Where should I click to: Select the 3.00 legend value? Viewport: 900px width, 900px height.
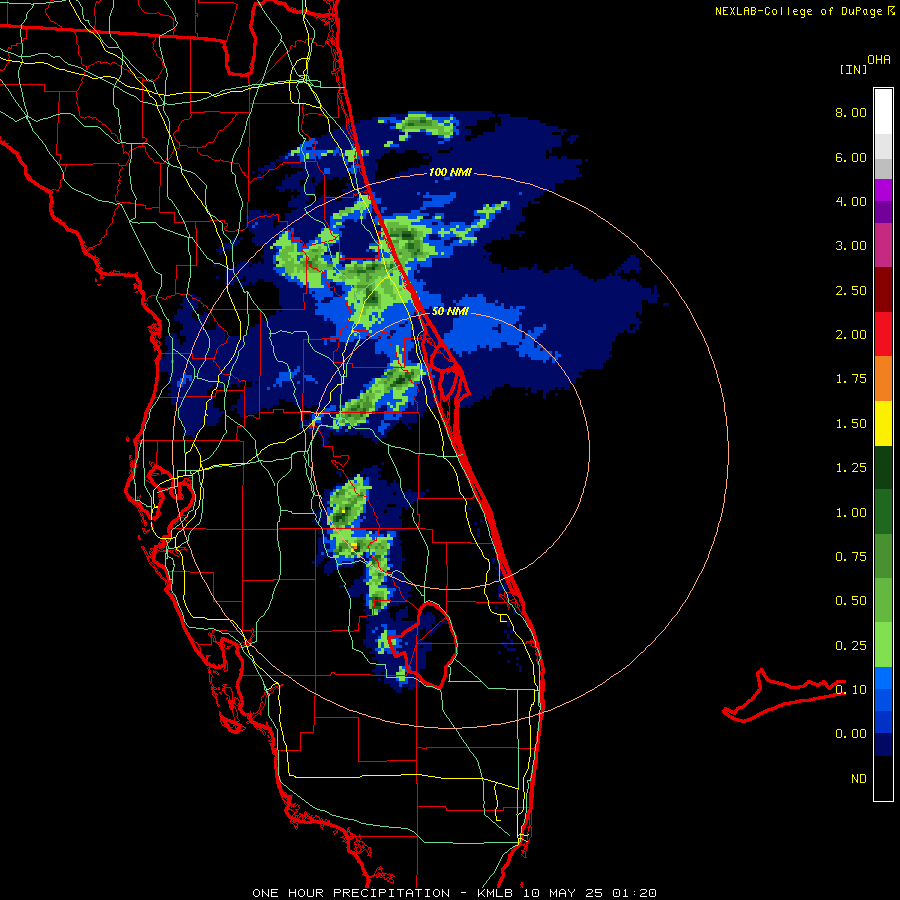click(x=851, y=246)
